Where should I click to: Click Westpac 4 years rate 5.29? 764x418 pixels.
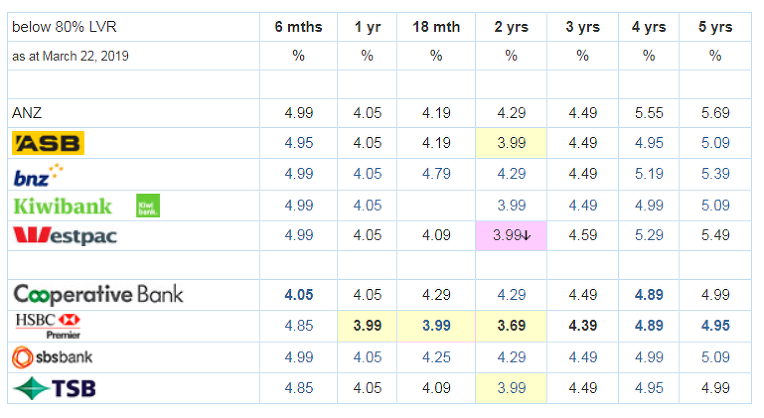tap(649, 235)
